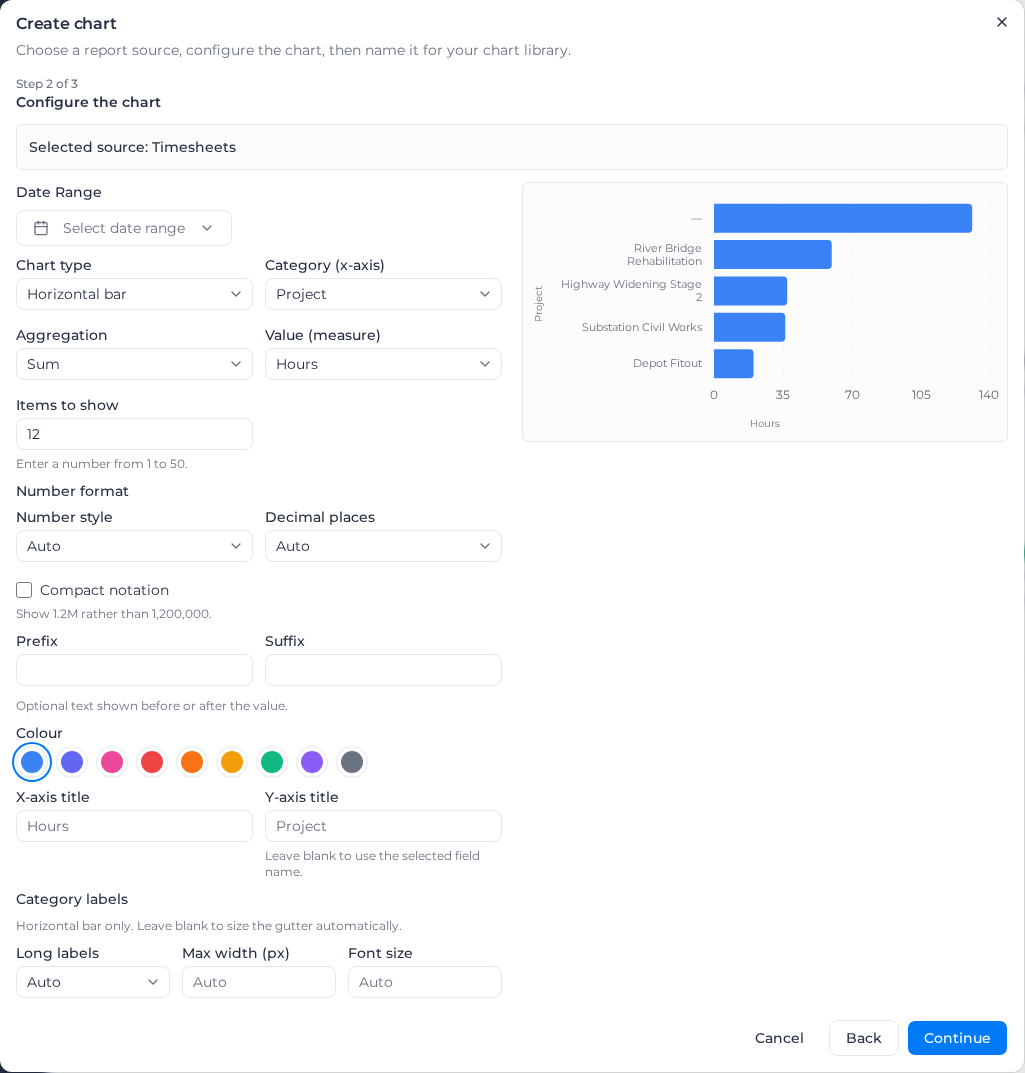Click the calendar icon in Date Range

(x=41, y=228)
